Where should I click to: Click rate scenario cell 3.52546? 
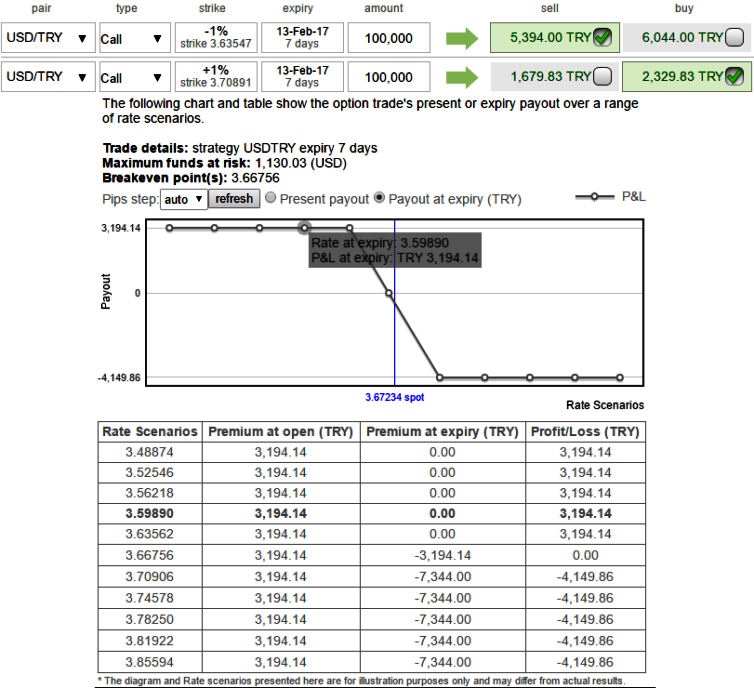click(150, 473)
